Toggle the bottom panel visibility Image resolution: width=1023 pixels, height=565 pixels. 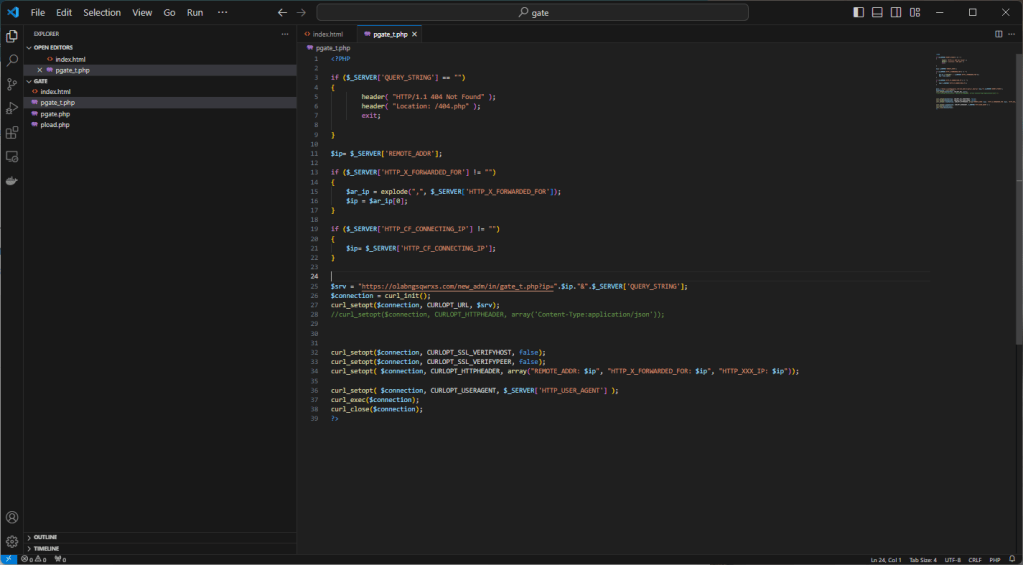pyautogui.click(x=877, y=12)
